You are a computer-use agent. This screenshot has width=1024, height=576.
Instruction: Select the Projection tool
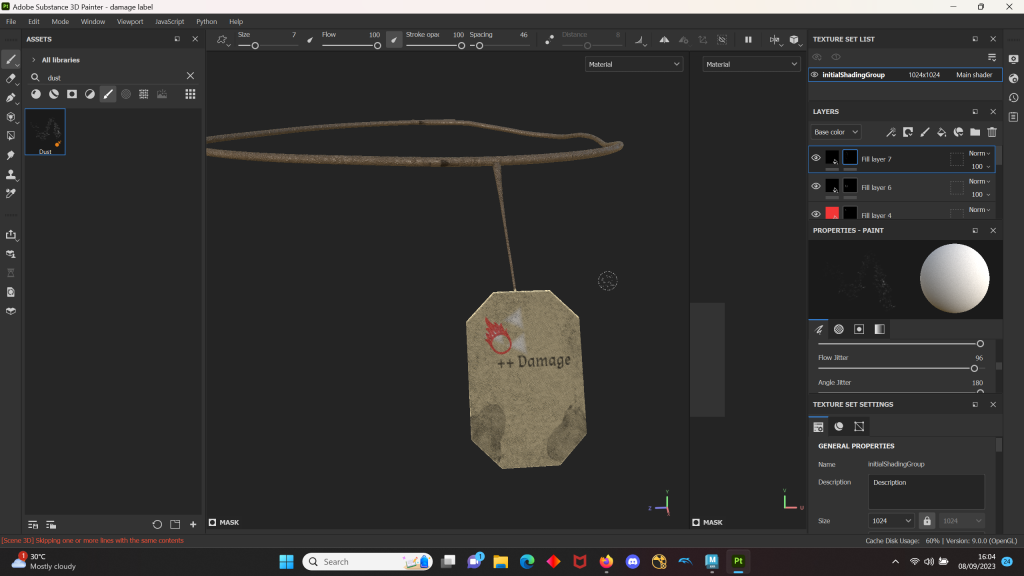pos(11,98)
